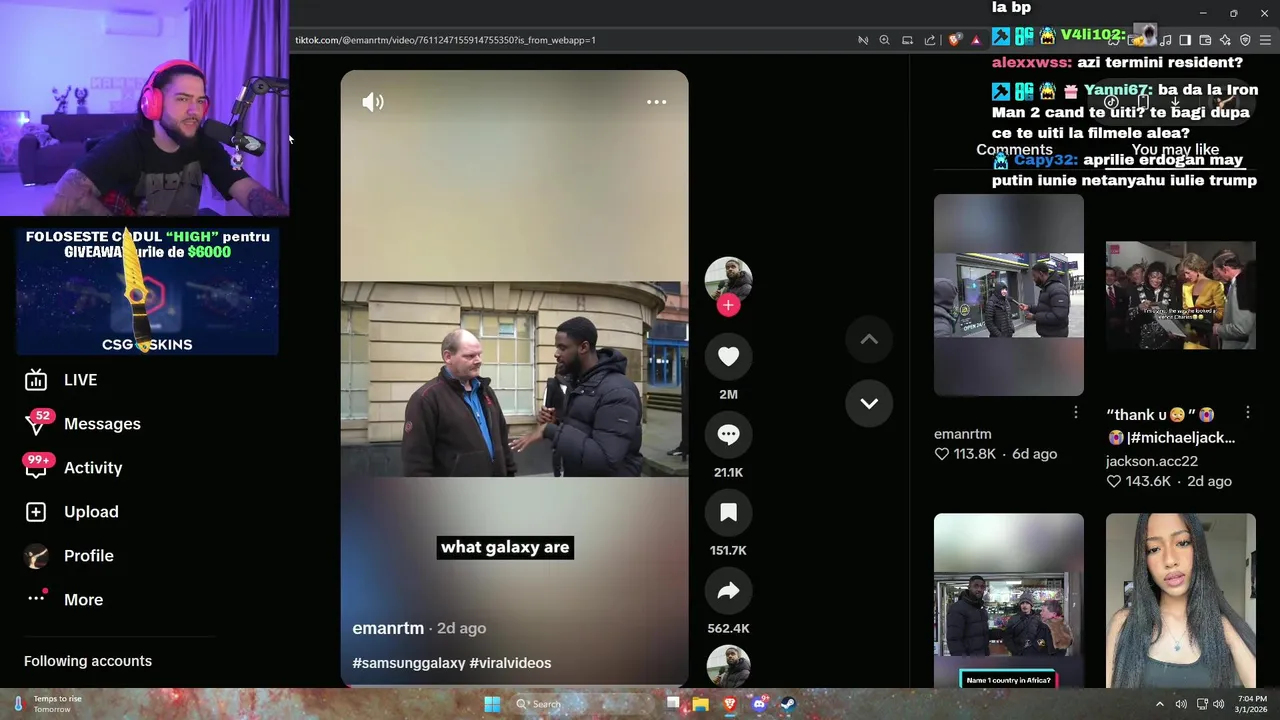Switch to the Comments tab
This screenshot has width=1280, height=720.
(1014, 150)
